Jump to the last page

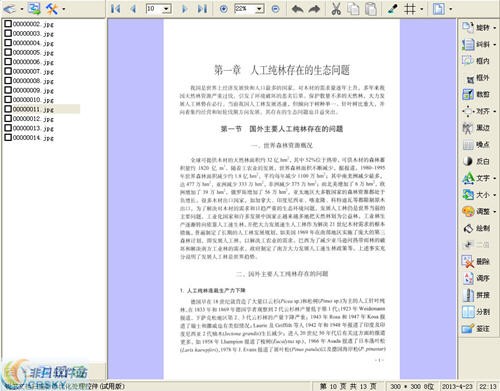tap(202, 9)
